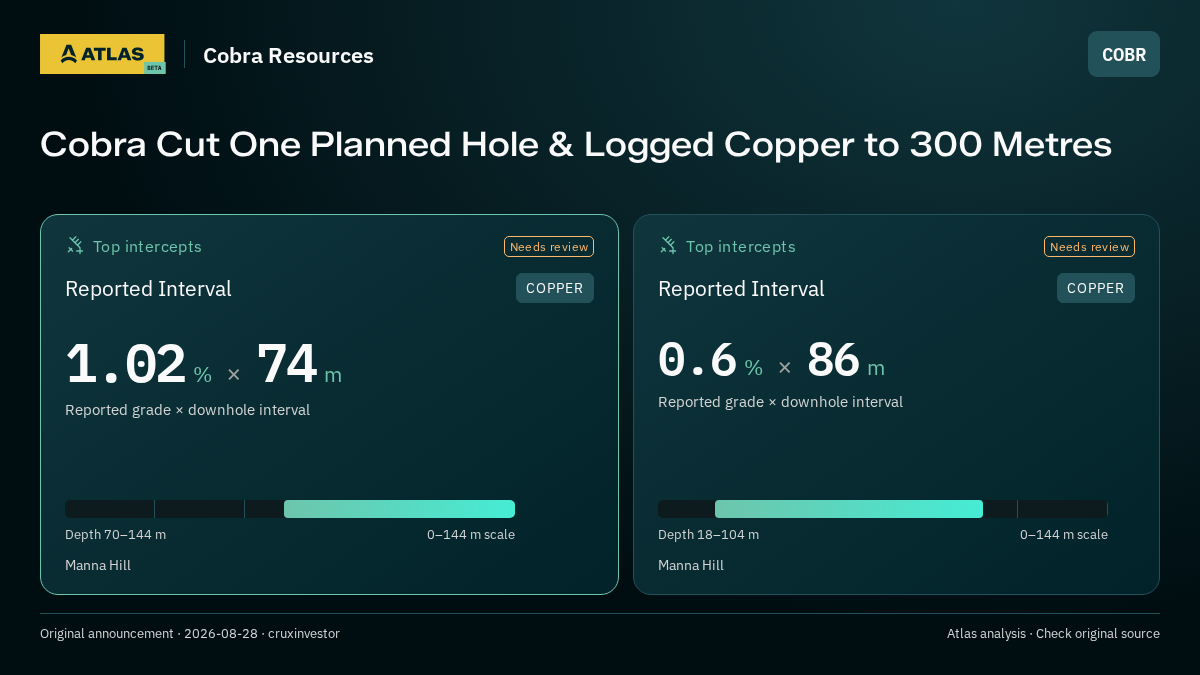The image size is (1200, 675).
Task: Click the depth bar for 18–104 m
Action: coord(883,509)
